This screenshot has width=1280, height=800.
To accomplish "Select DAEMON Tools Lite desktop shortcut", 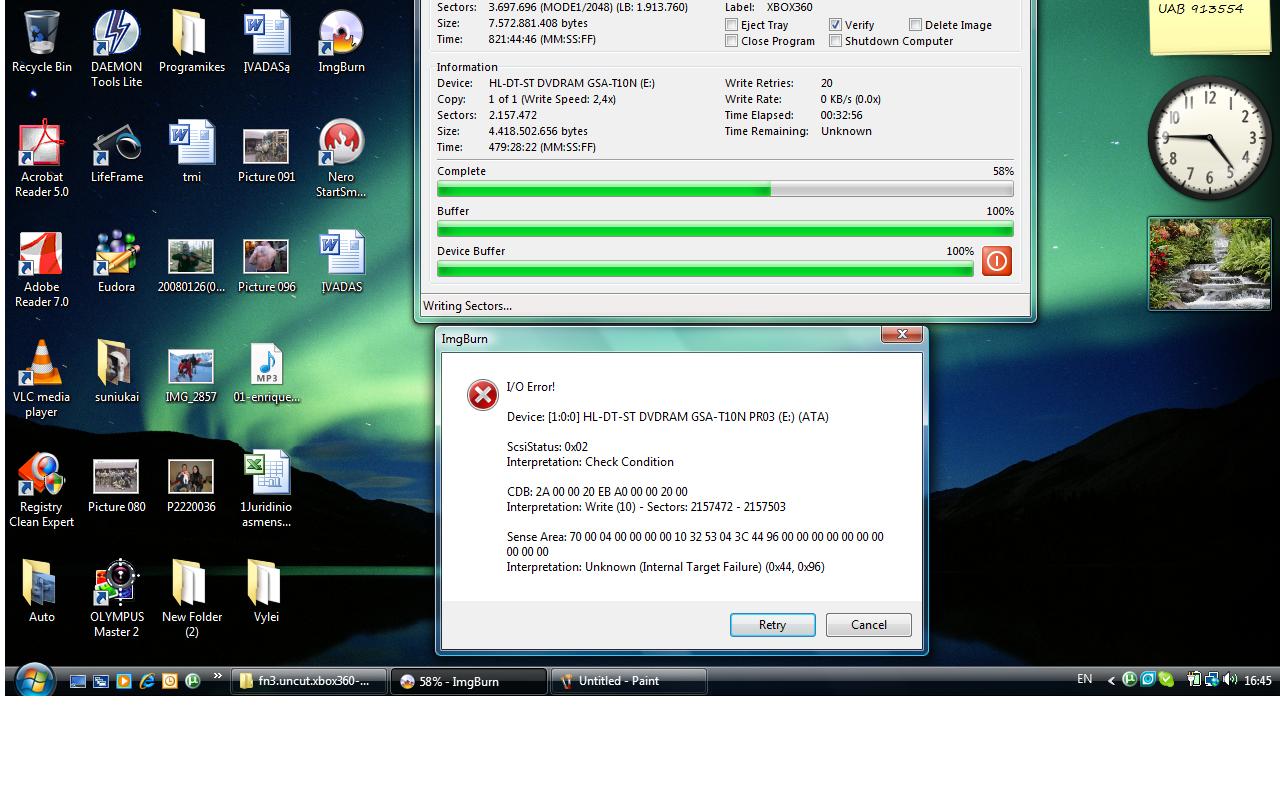I will point(116,49).
